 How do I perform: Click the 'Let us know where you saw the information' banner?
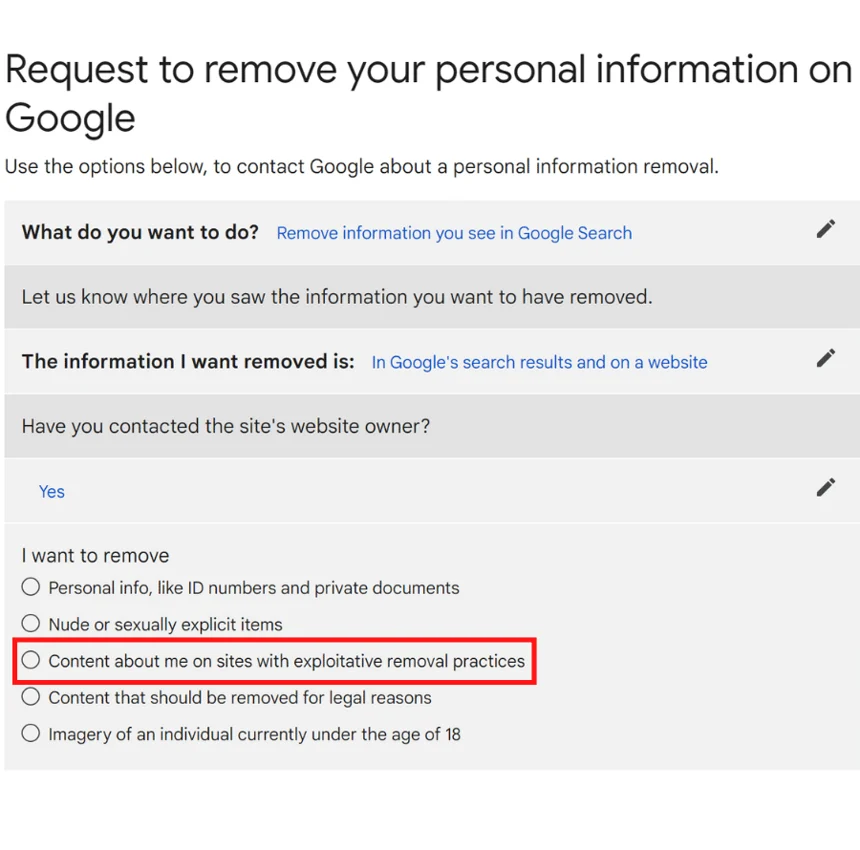click(x=432, y=297)
